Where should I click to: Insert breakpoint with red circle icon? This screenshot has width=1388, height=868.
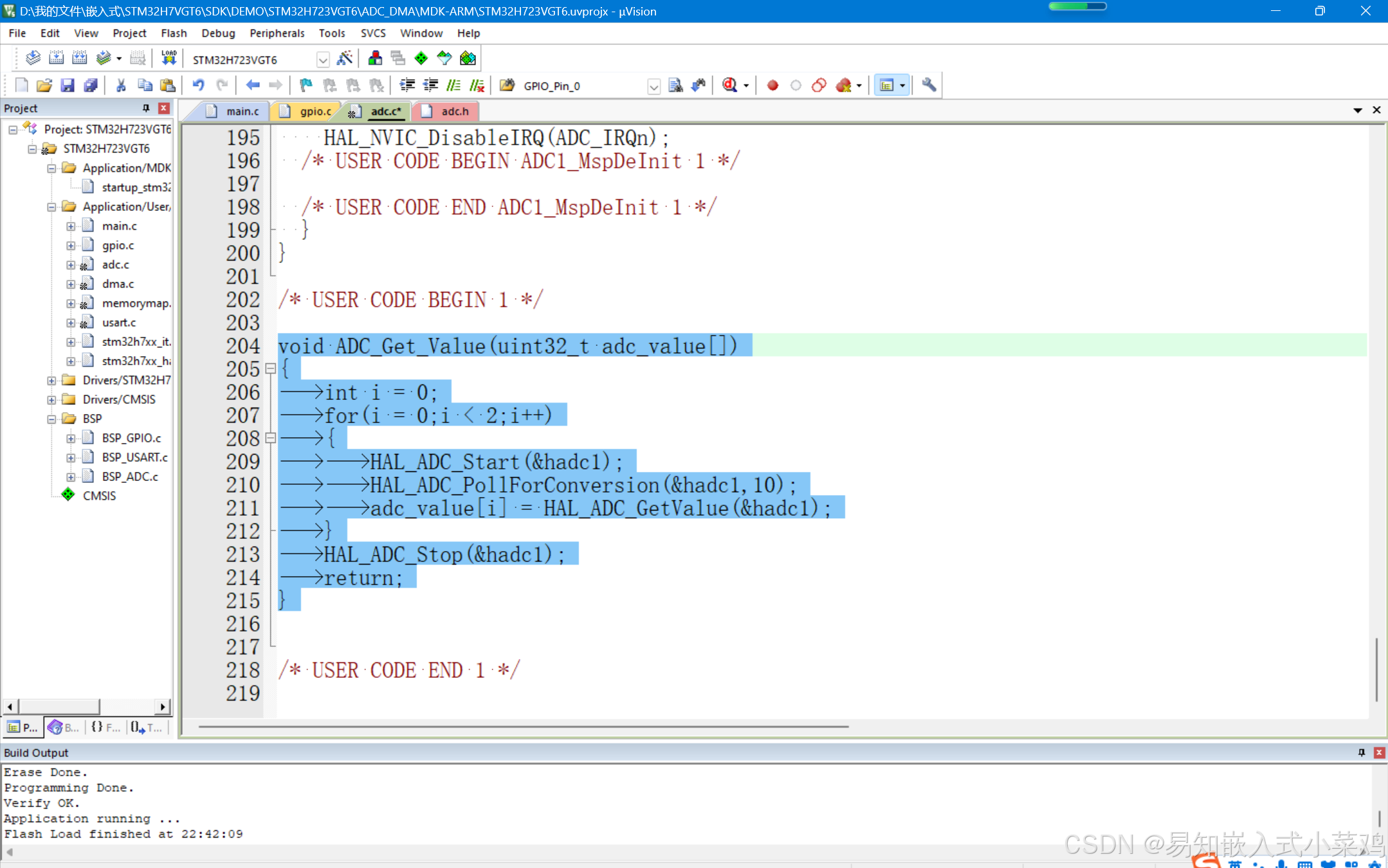pos(772,85)
